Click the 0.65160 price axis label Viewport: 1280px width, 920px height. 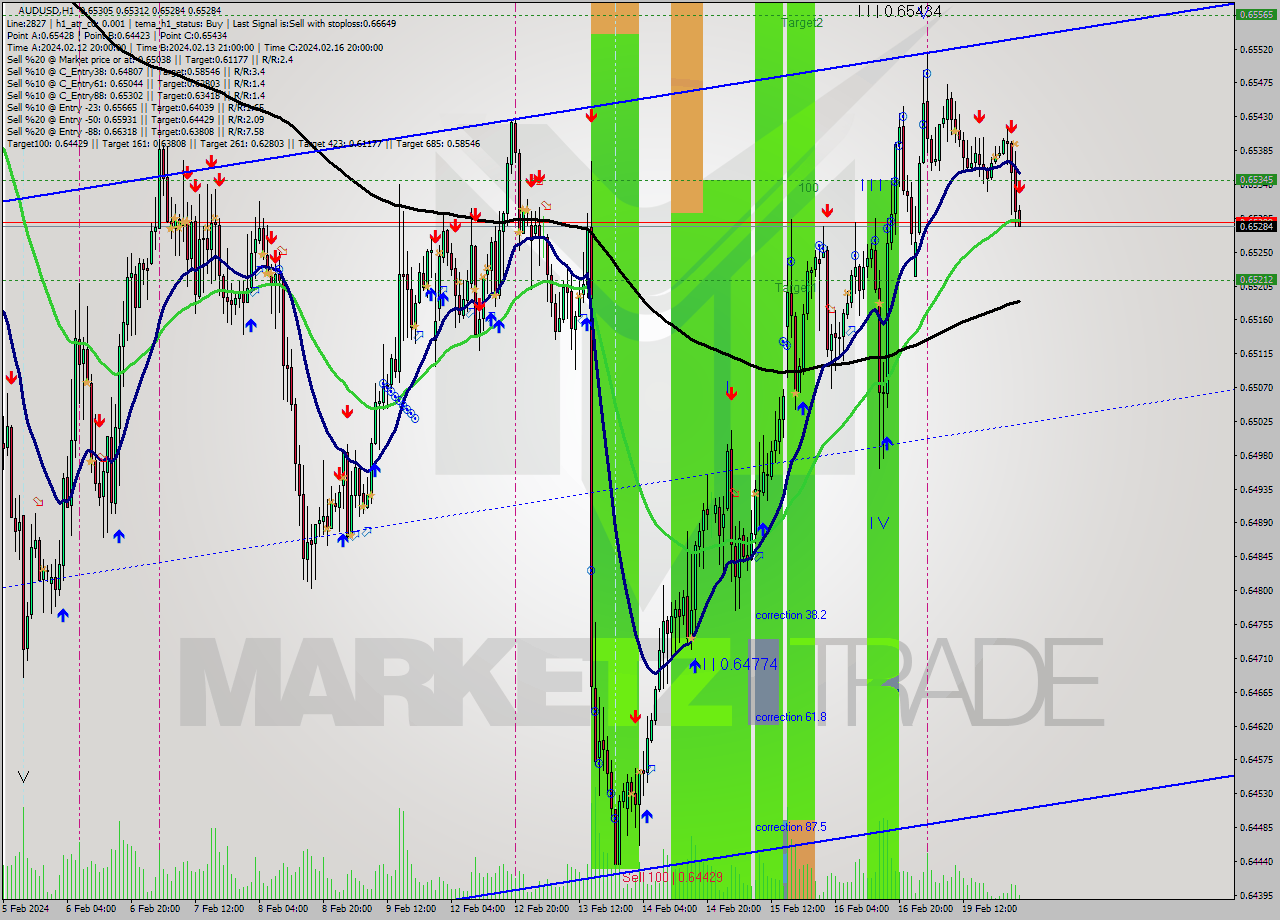1257,319
